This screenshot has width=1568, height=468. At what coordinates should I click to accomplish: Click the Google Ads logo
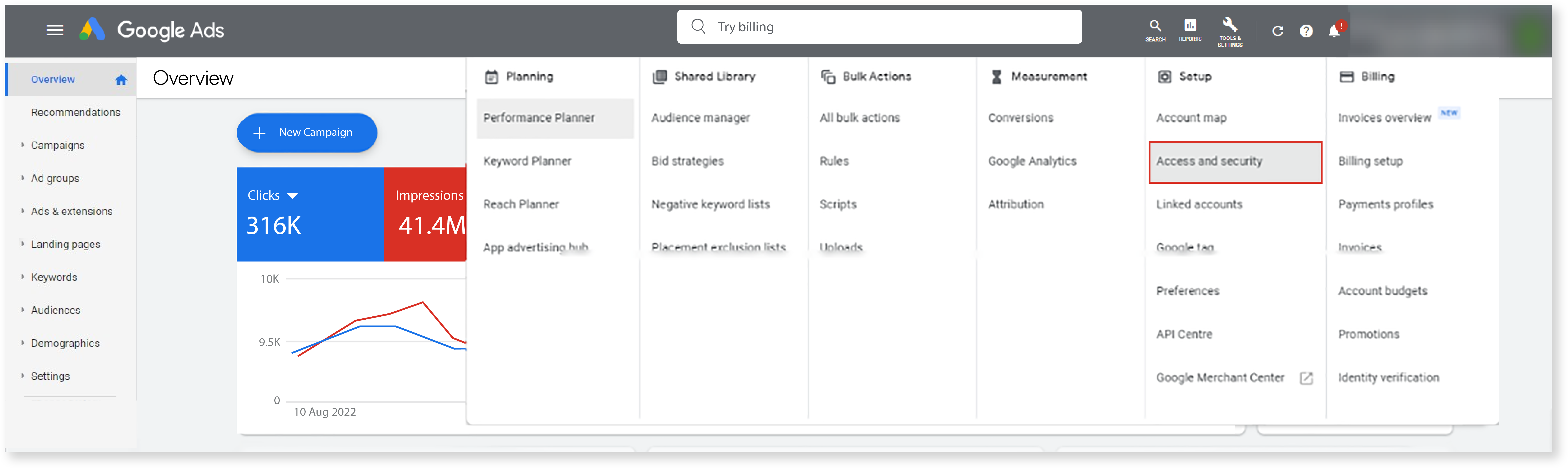152,30
